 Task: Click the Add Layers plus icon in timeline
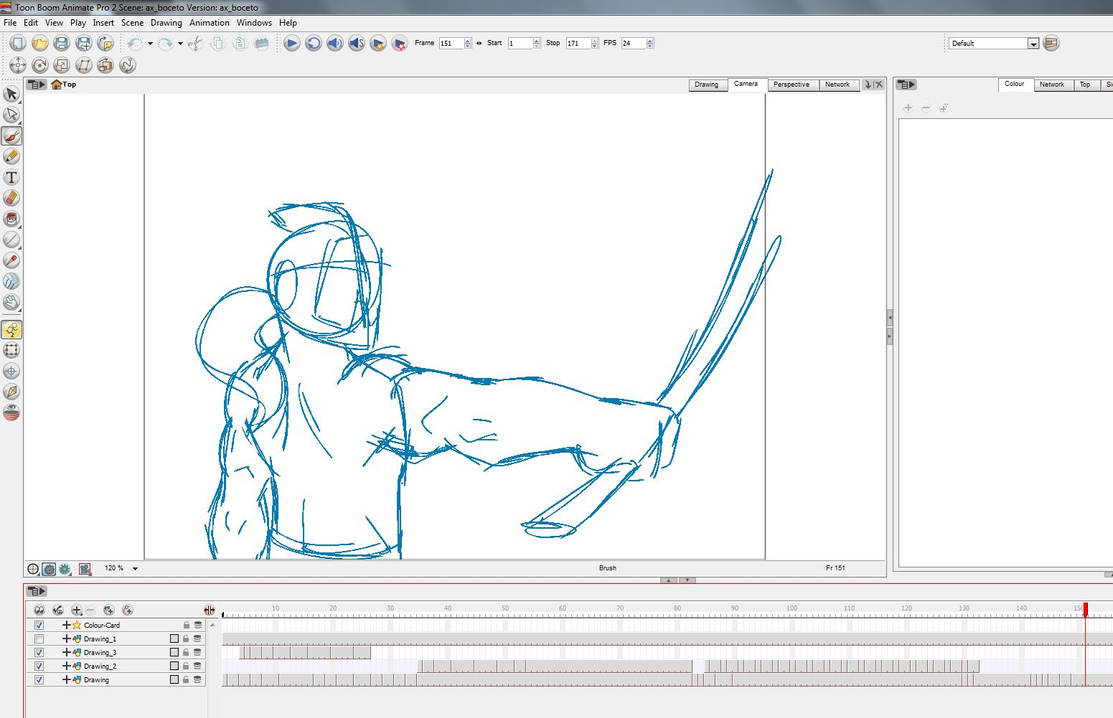[x=77, y=610]
